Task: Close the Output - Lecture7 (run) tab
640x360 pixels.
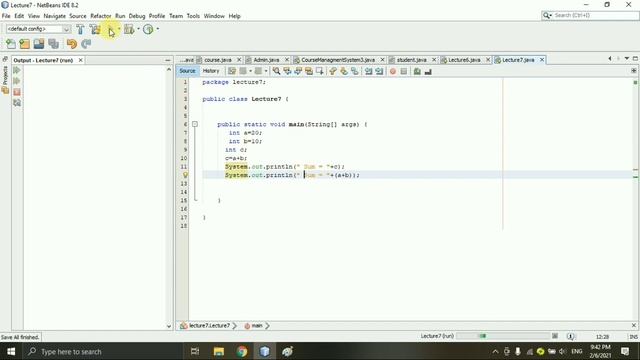Action: click(80, 60)
